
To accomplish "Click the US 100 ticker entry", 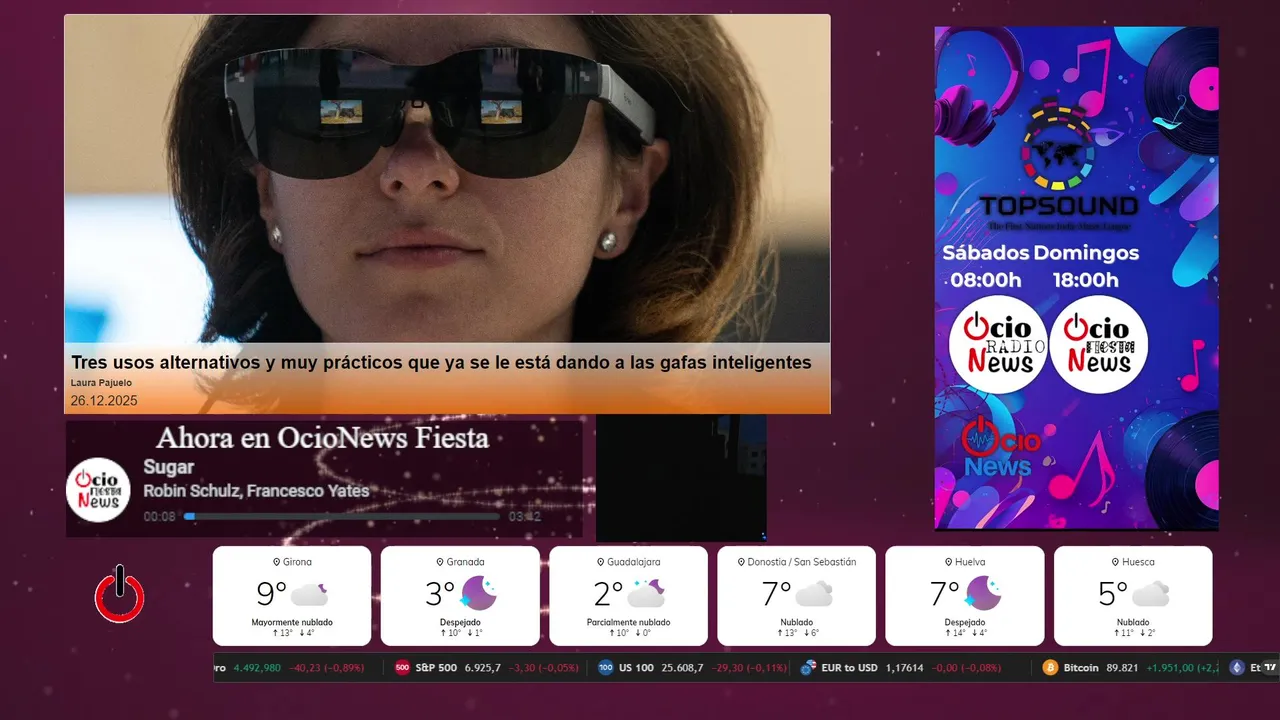I will pos(692,667).
